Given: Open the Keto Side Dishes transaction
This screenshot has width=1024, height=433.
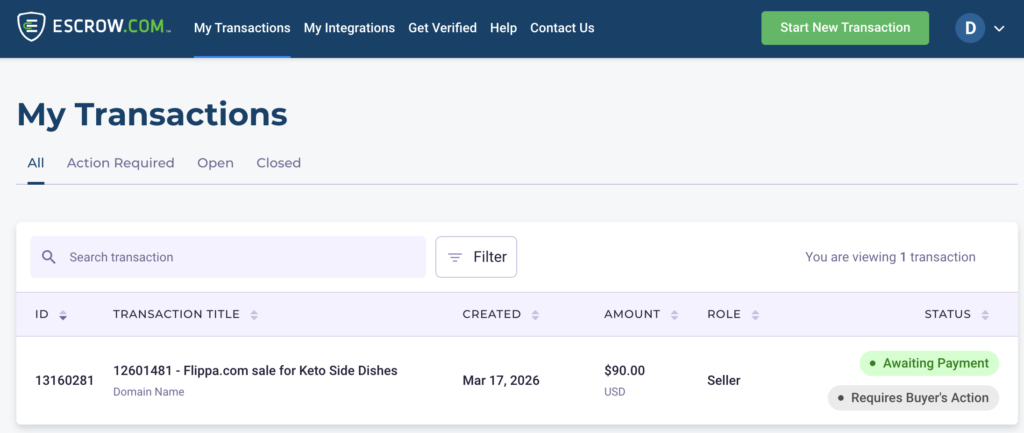Looking at the screenshot, I should coord(255,371).
